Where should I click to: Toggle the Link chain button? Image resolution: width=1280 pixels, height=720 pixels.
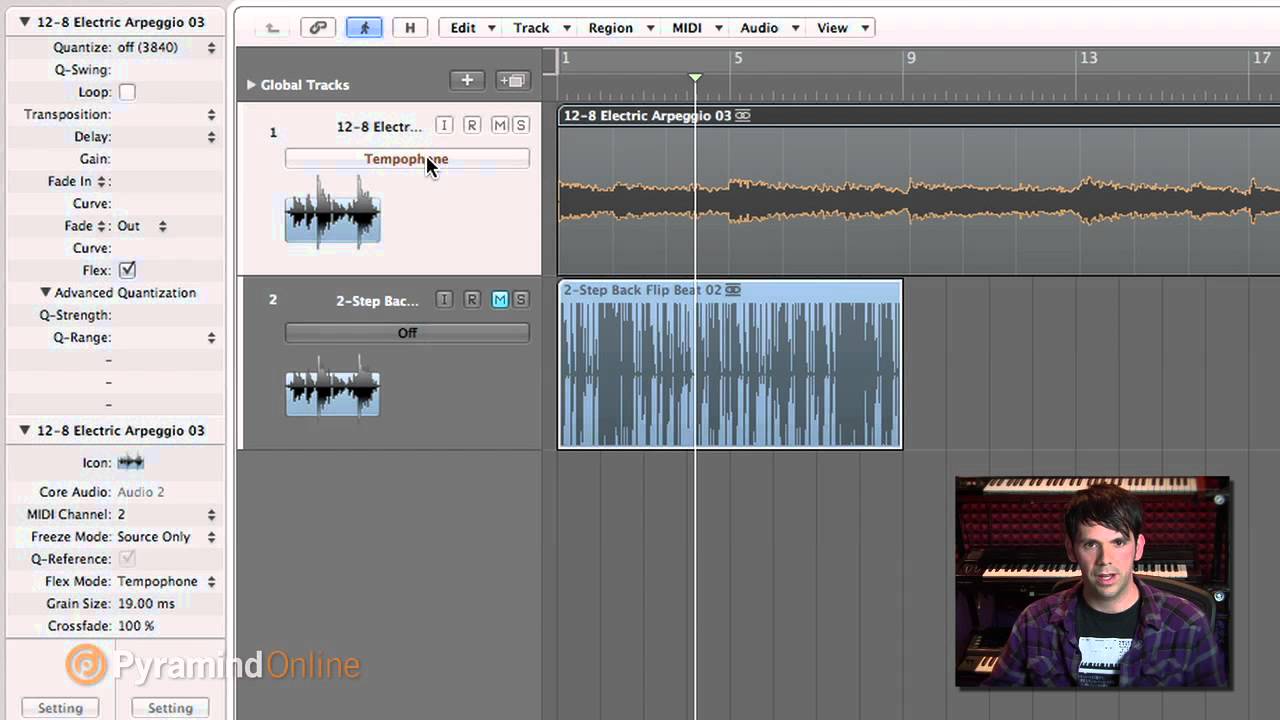coord(318,28)
